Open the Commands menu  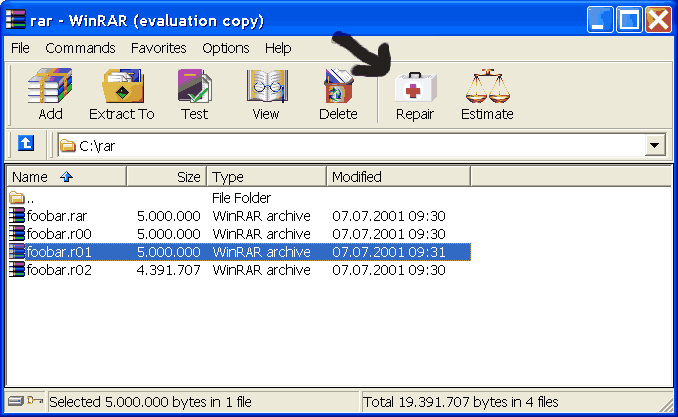coord(80,48)
